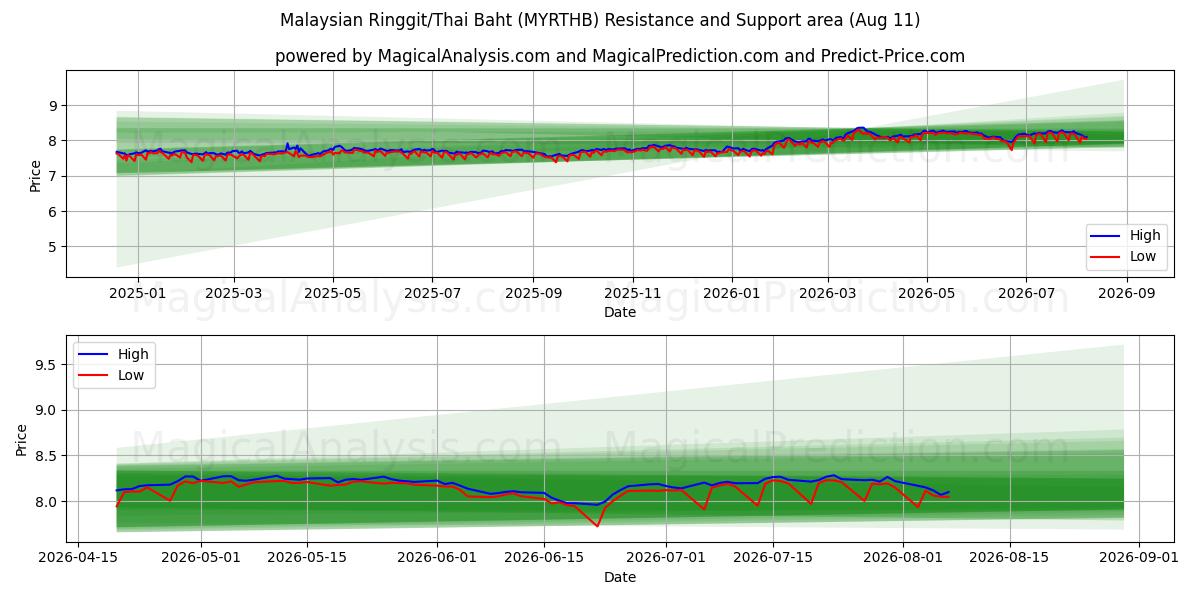
Task: Click the 2026-07 tick label on top chart
Action: coord(1026,294)
